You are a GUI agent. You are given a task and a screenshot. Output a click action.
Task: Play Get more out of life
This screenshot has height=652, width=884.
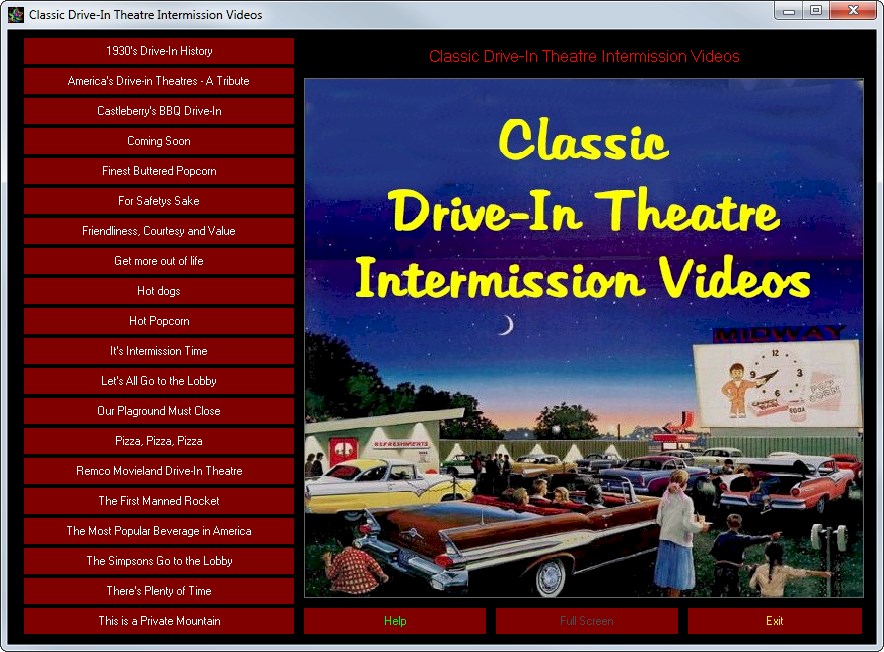(159, 261)
